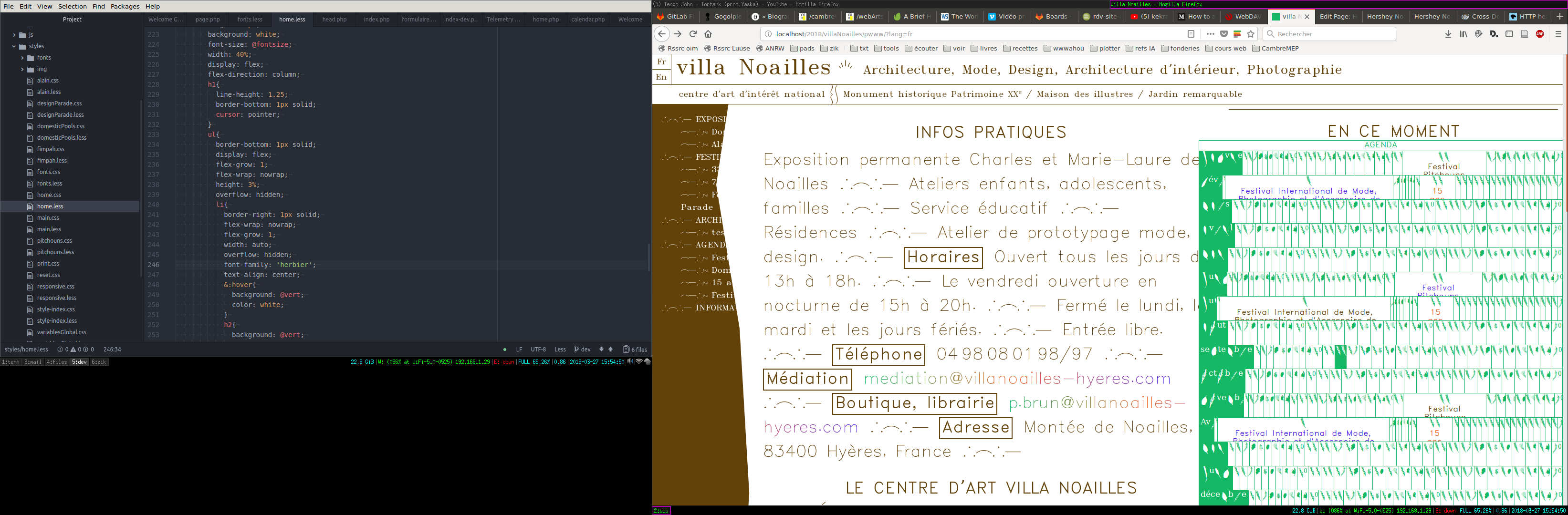1568x515 pixels.
Task: Expand the fonts folder
Action: coord(22,58)
